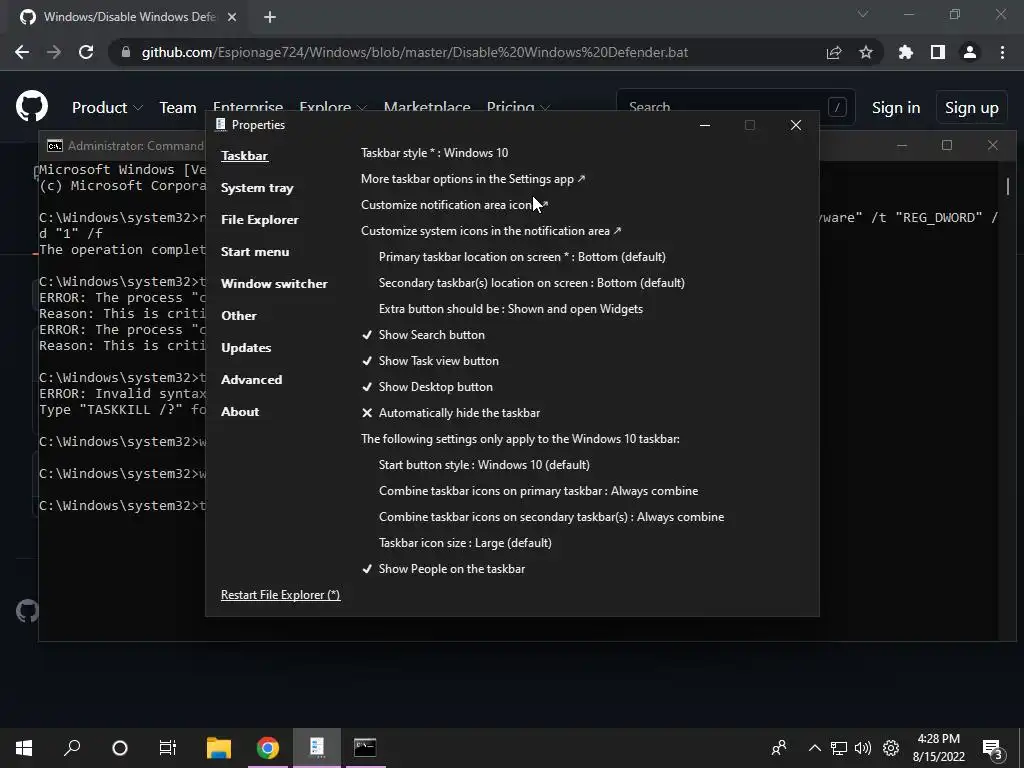Screen dimensions: 1024x768
Task: Toggle Show People on the taskbar
Action: (x=443, y=569)
